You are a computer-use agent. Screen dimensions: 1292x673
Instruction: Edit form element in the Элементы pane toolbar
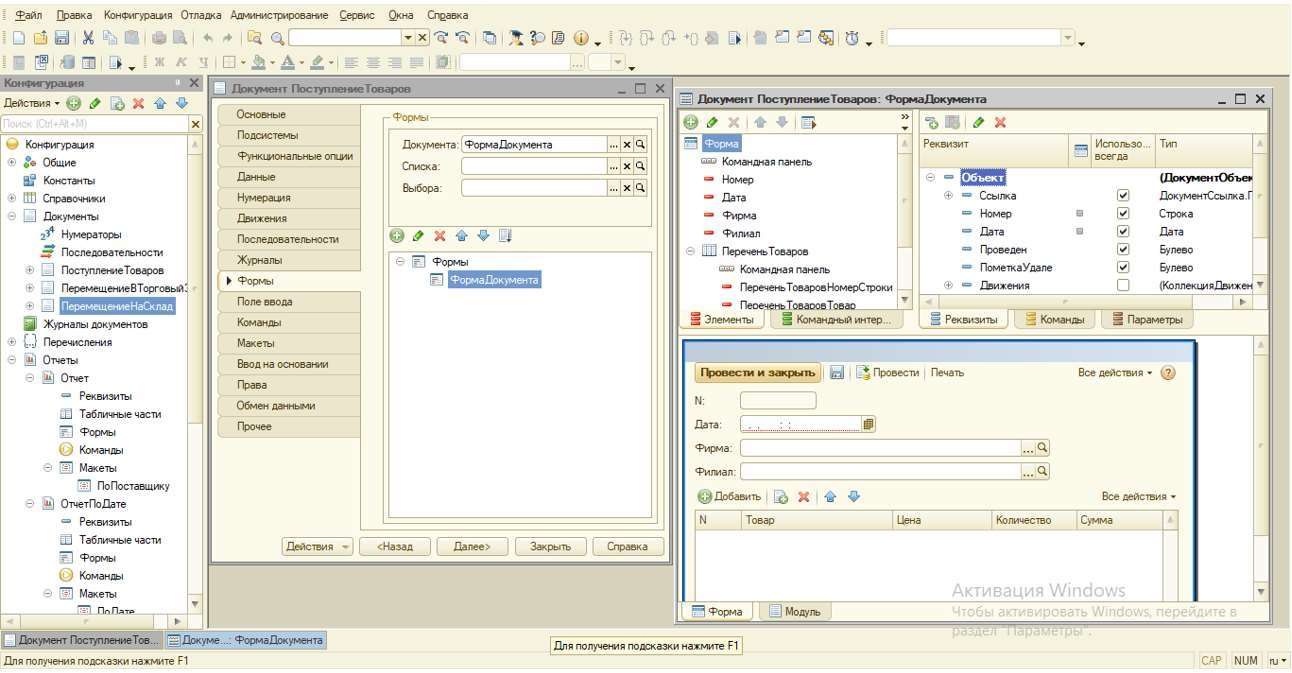pos(712,122)
